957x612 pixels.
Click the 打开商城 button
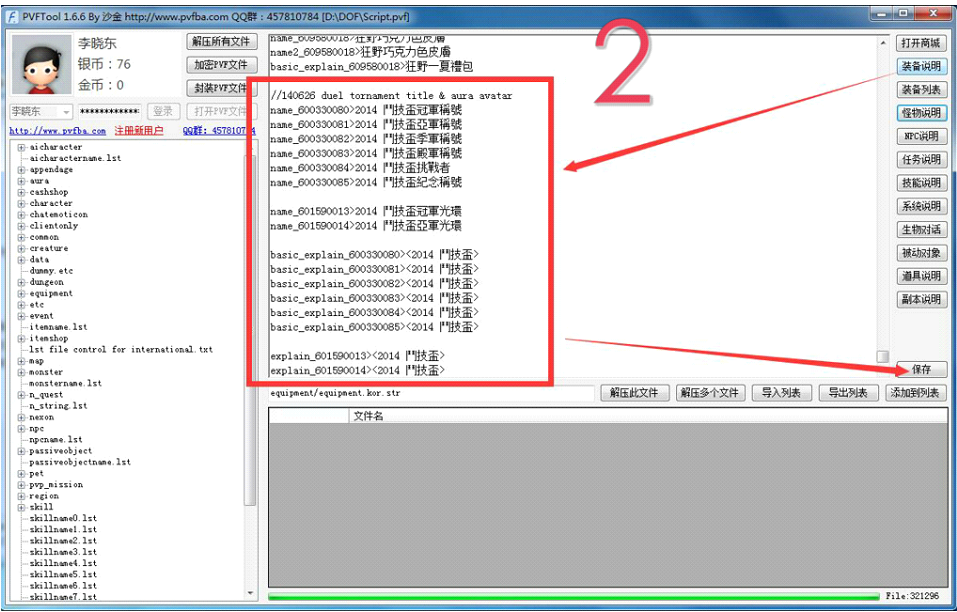920,43
